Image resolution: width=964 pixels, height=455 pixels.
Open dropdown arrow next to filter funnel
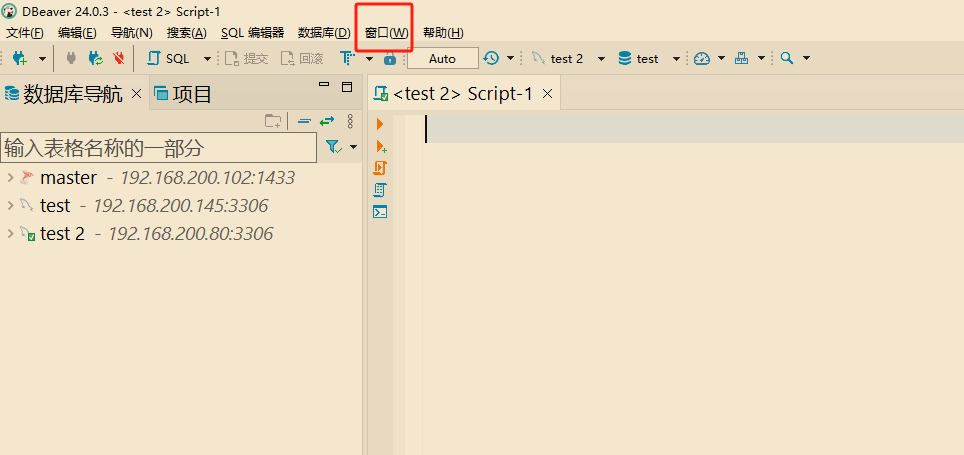click(x=354, y=147)
